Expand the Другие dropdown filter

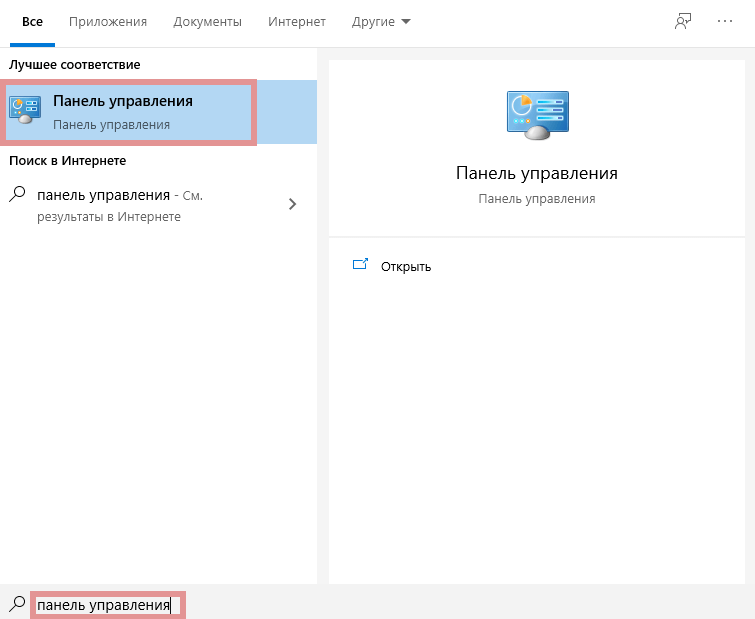click(x=381, y=22)
